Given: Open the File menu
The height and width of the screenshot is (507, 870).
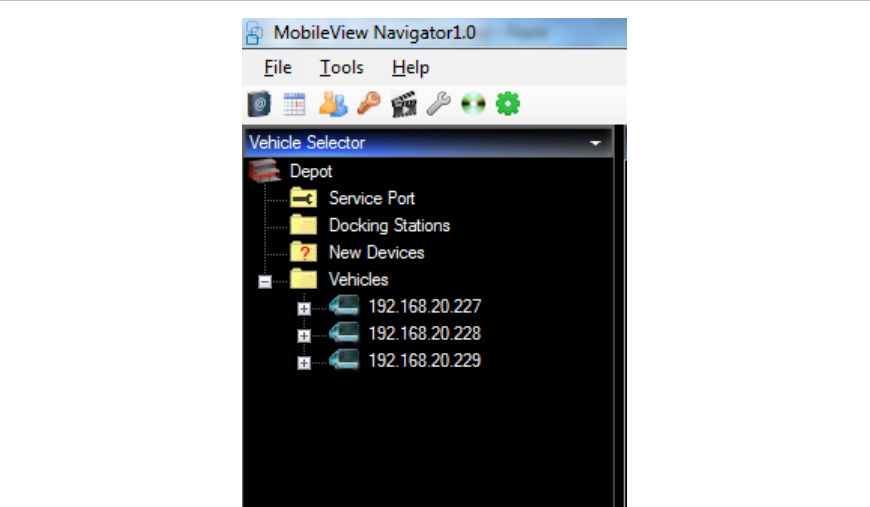Looking at the screenshot, I should [278, 68].
